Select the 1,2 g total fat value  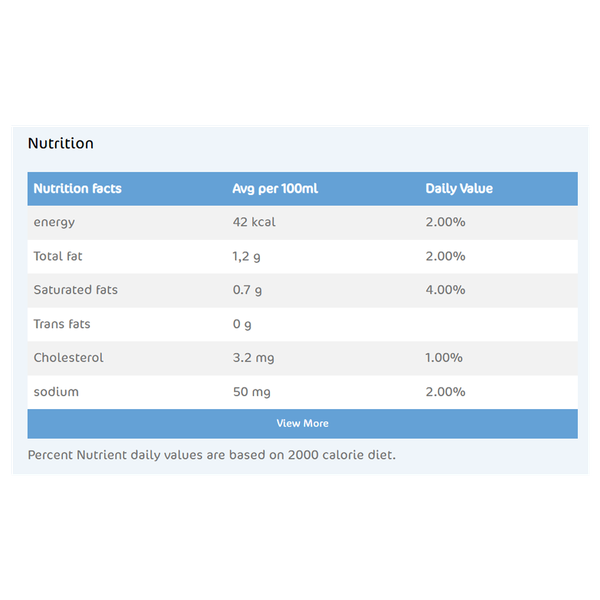[x=246, y=256]
